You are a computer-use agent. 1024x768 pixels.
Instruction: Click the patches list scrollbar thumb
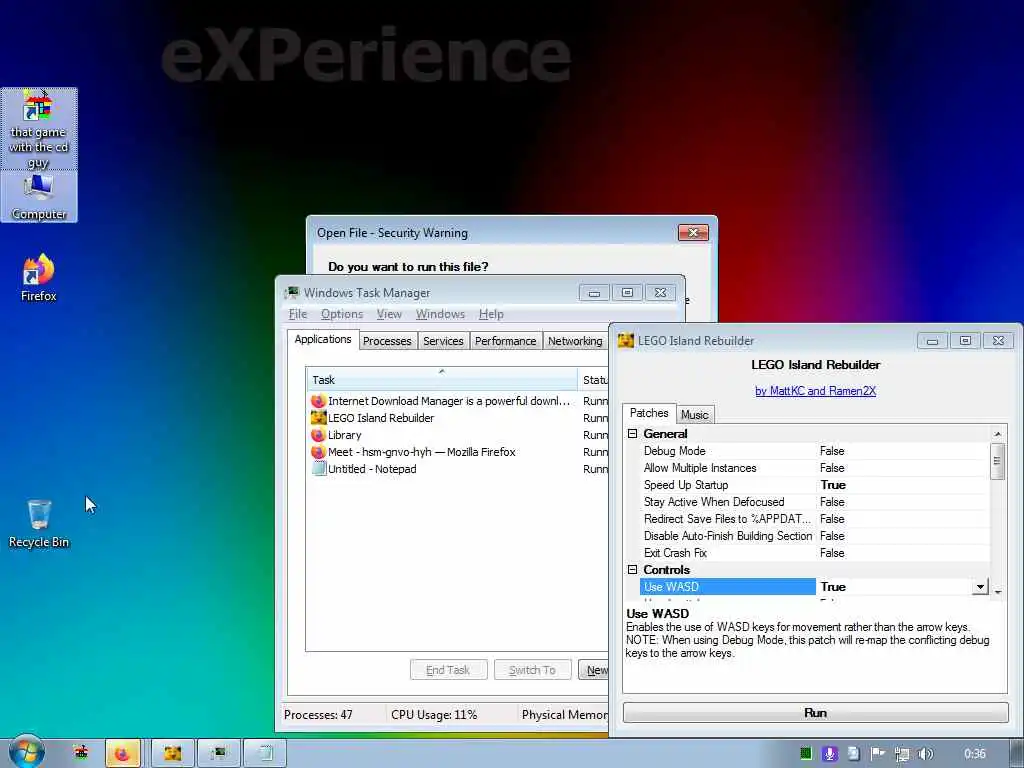997,461
